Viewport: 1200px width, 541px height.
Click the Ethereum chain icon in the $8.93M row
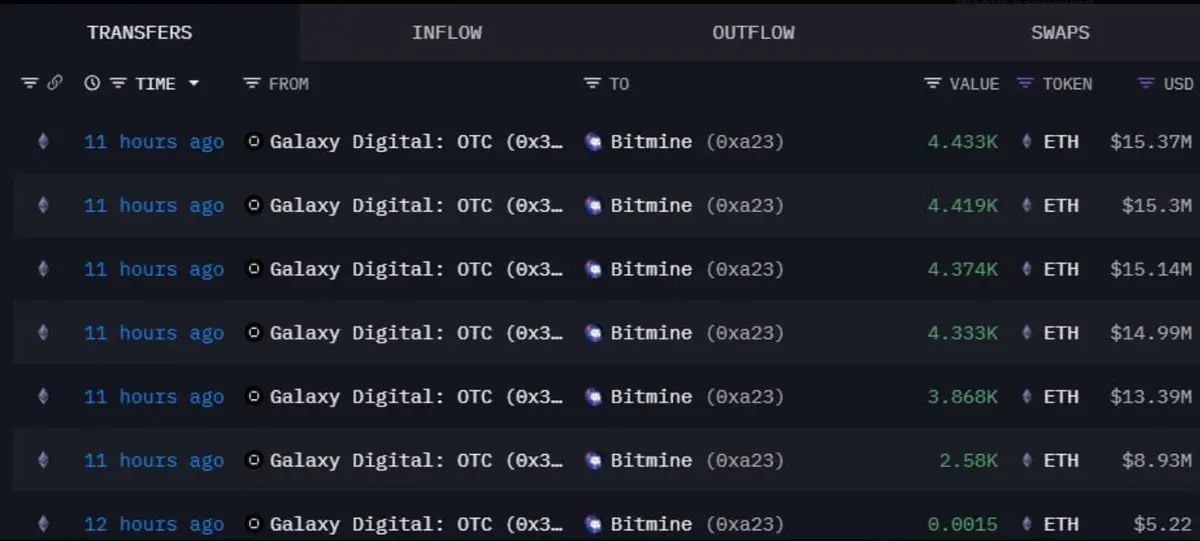[42, 460]
